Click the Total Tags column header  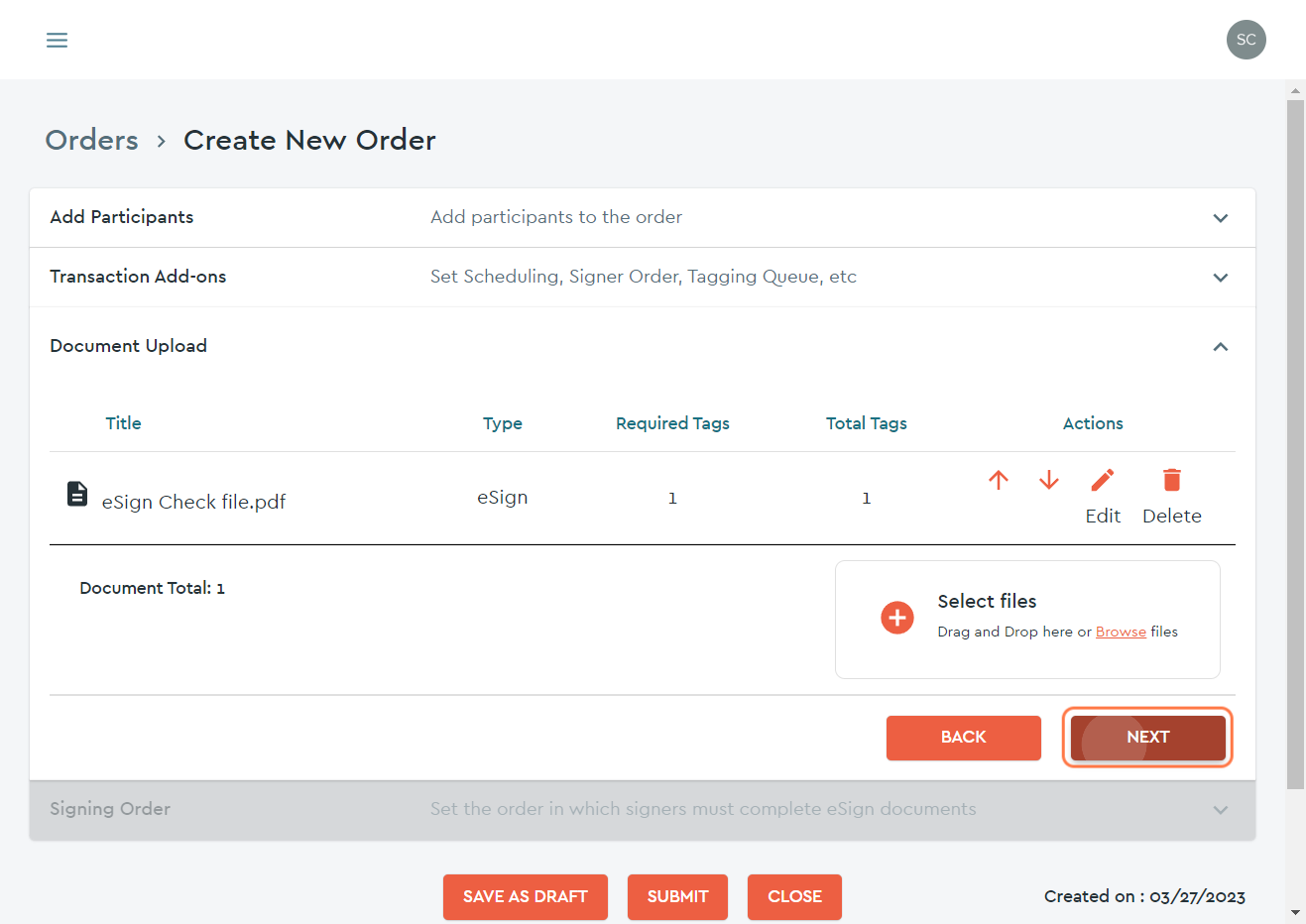(867, 423)
